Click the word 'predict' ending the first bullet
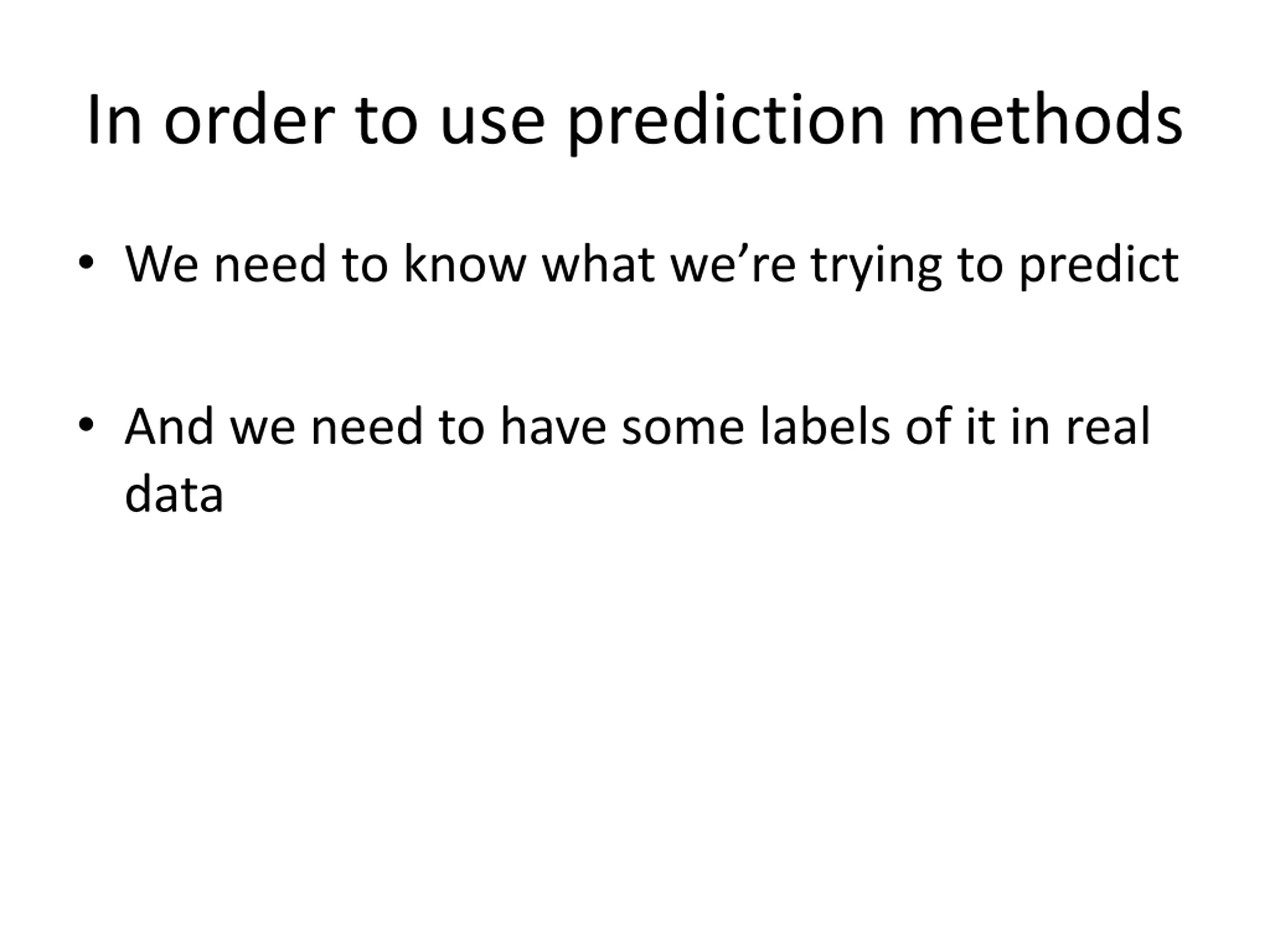Image resolution: width=1270 pixels, height=952 pixels. [1099, 266]
